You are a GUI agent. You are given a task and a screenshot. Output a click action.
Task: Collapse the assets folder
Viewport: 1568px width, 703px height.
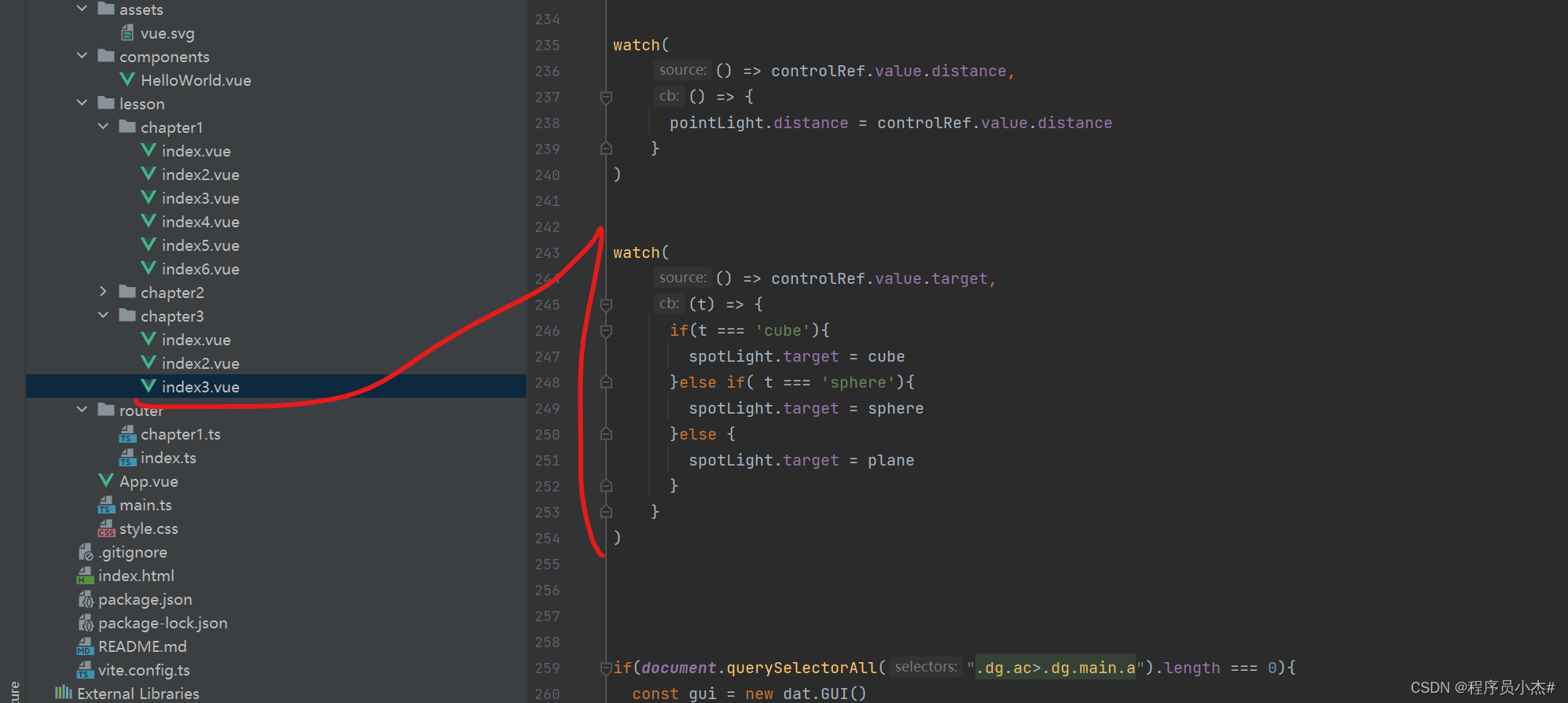tap(82, 9)
